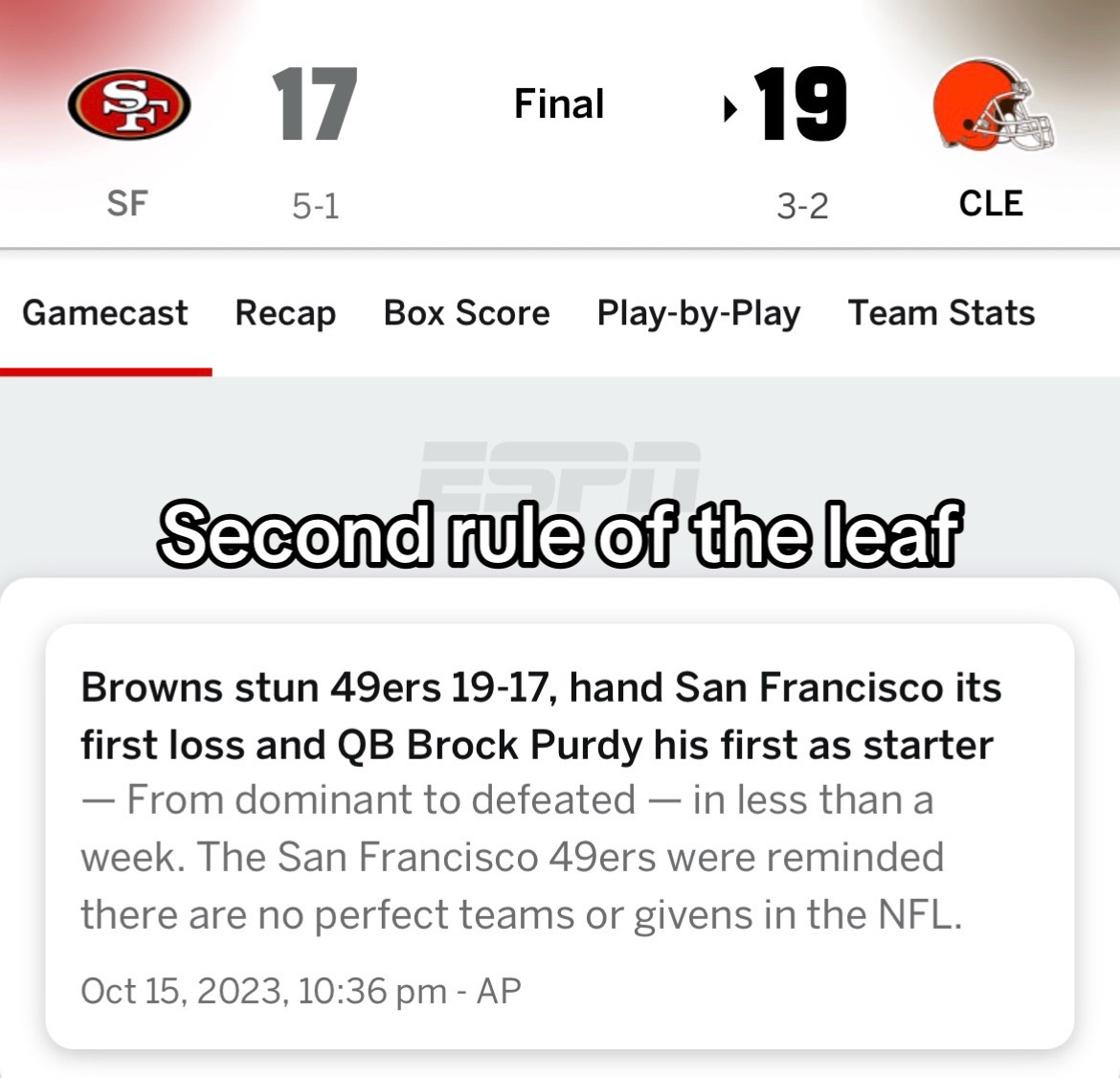Image resolution: width=1120 pixels, height=1078 pixels.
Task: Tap the Browns score of 19
Action: click(800, 104)
